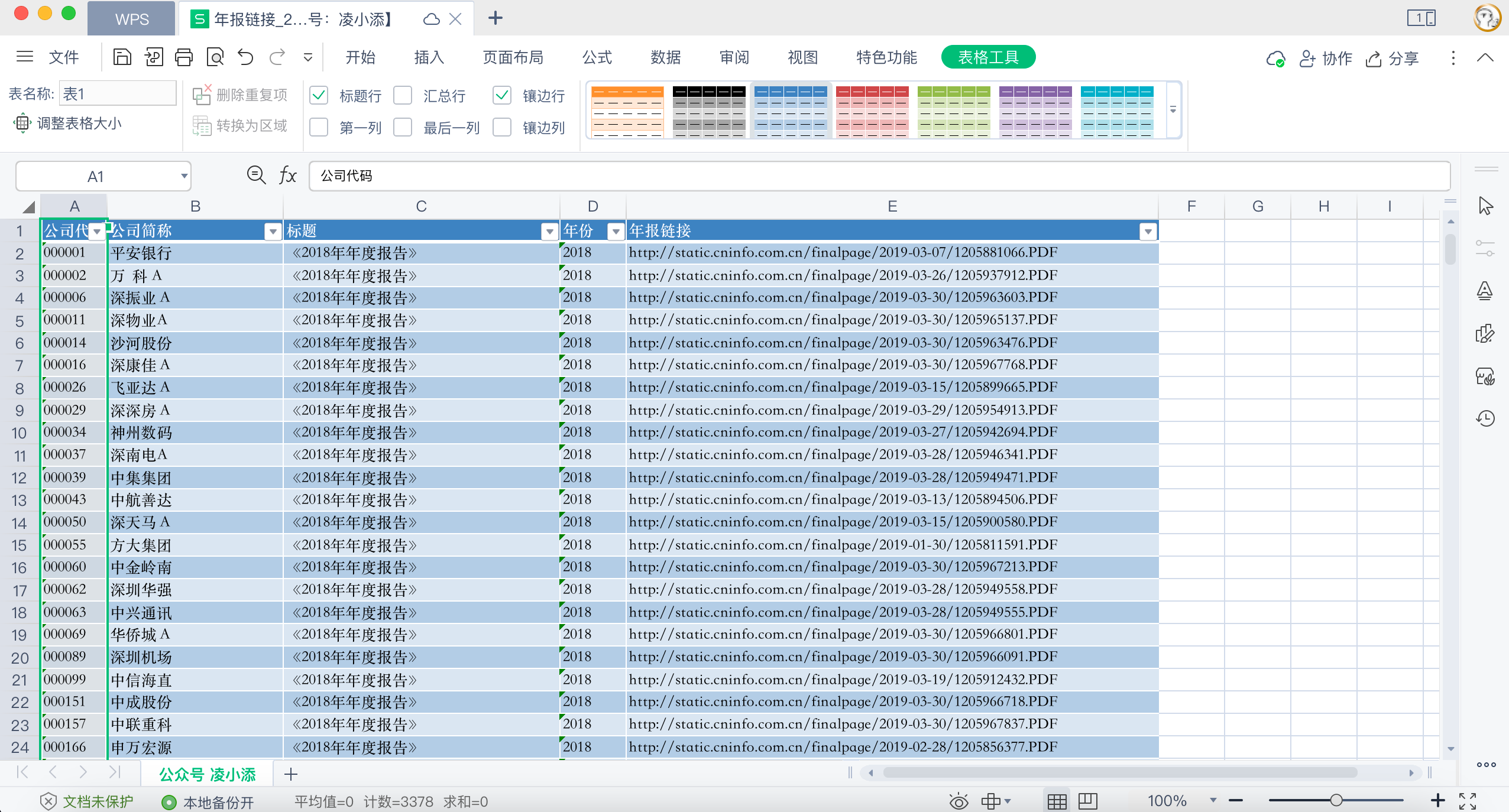Viewport: 1509px width, 812px height.
Task: Click the sidebar three dots more icon
Action: click(x=1486, y=765)
